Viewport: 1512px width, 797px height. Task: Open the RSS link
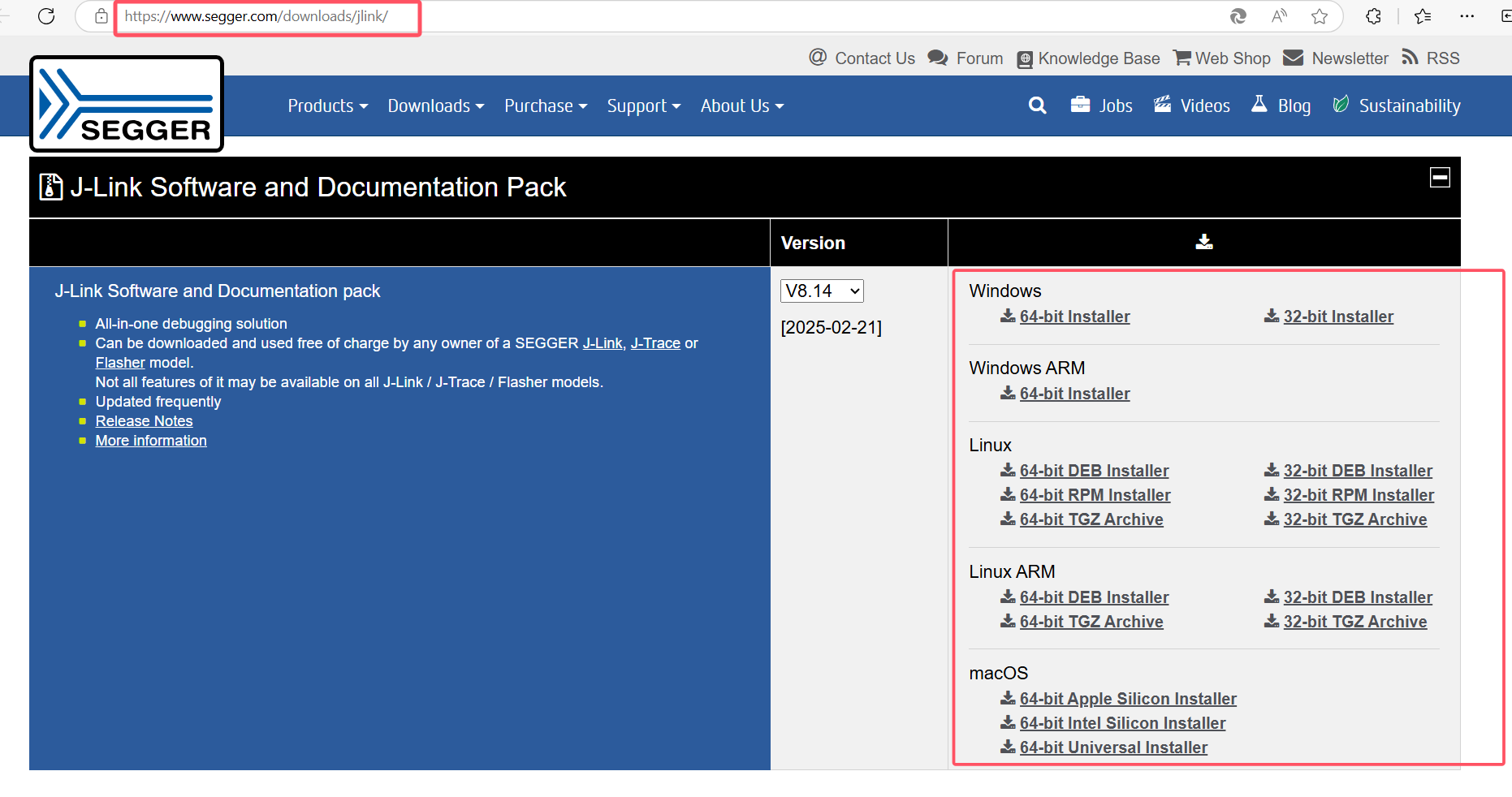(1443, 58)
